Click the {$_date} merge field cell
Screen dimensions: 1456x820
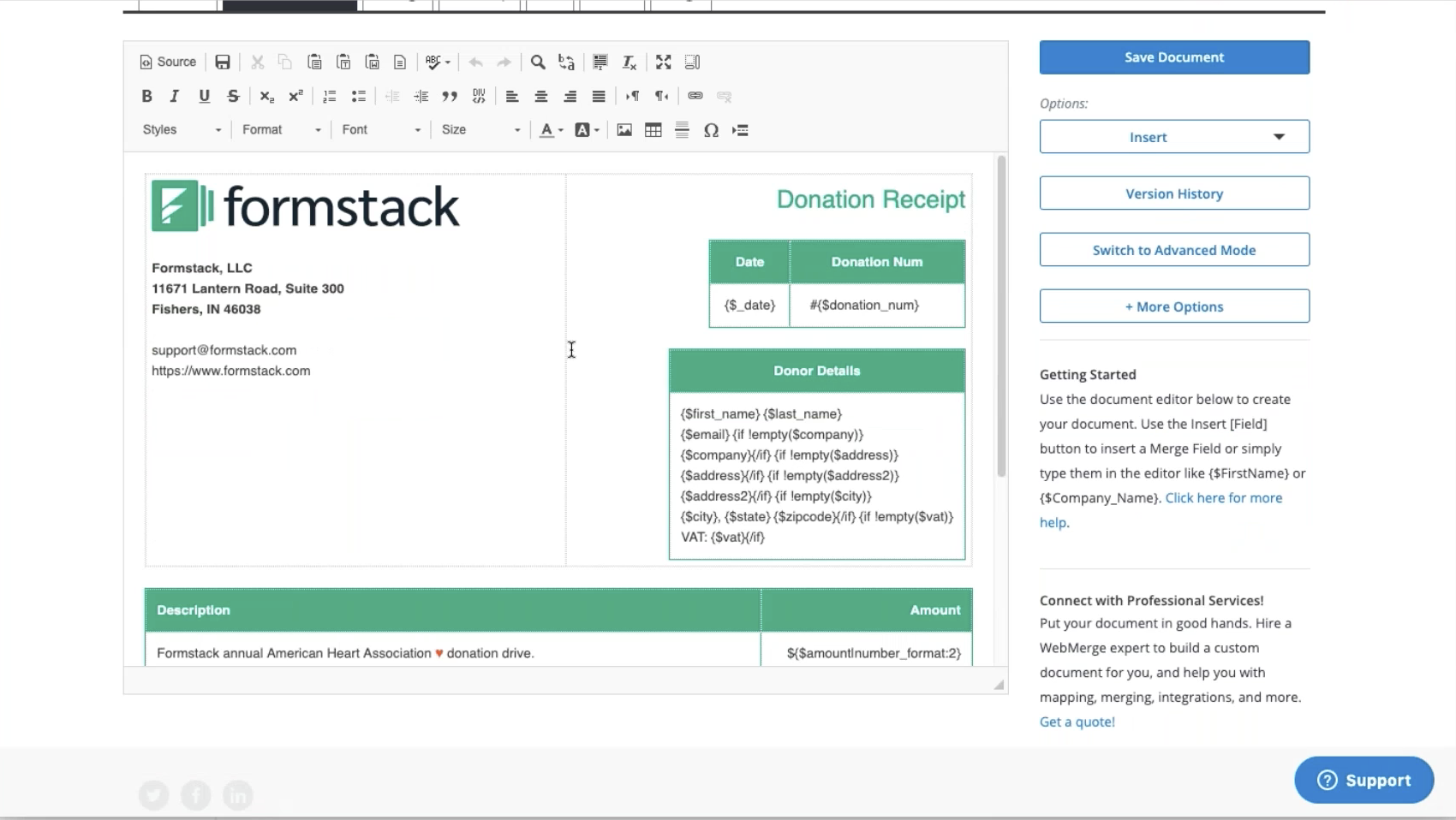749,305
